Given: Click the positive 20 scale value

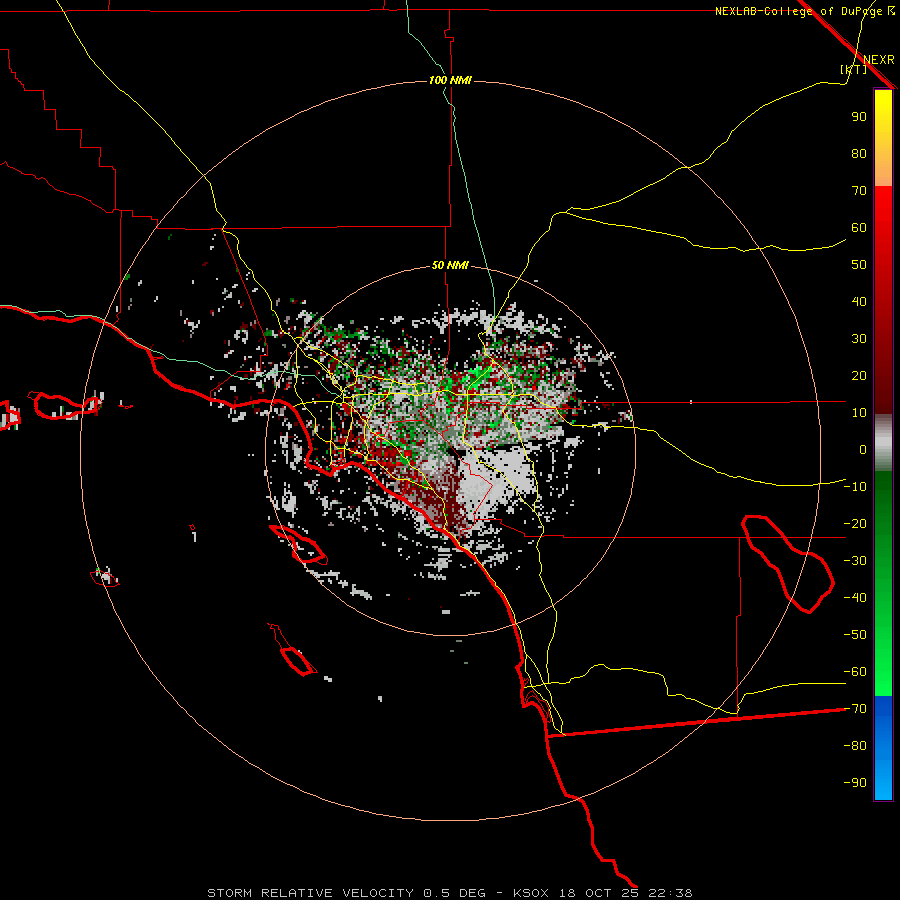Looking at the screenshot, I should 859,376.
